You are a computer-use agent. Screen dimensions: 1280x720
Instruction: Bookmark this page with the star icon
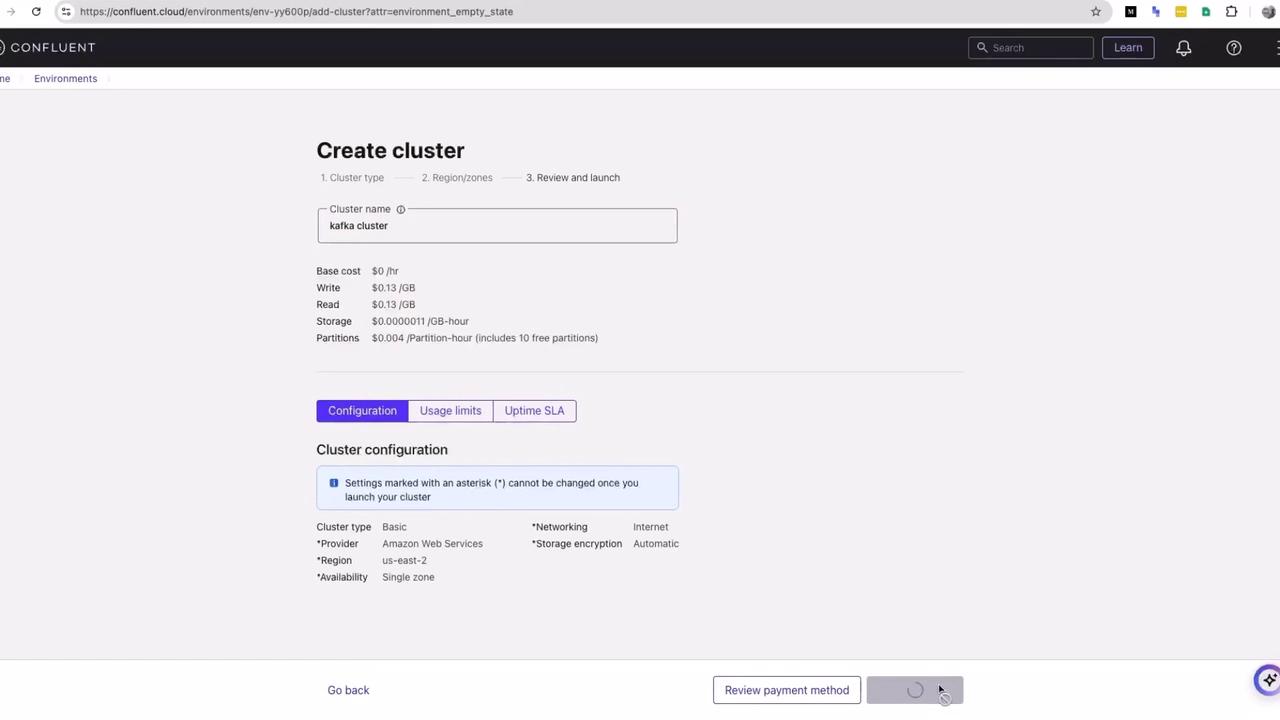[x=1096, y=12]
